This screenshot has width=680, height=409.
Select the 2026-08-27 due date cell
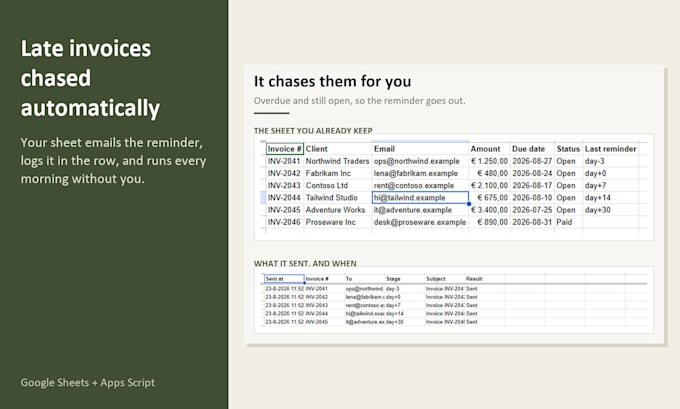(x=532, y=161)
